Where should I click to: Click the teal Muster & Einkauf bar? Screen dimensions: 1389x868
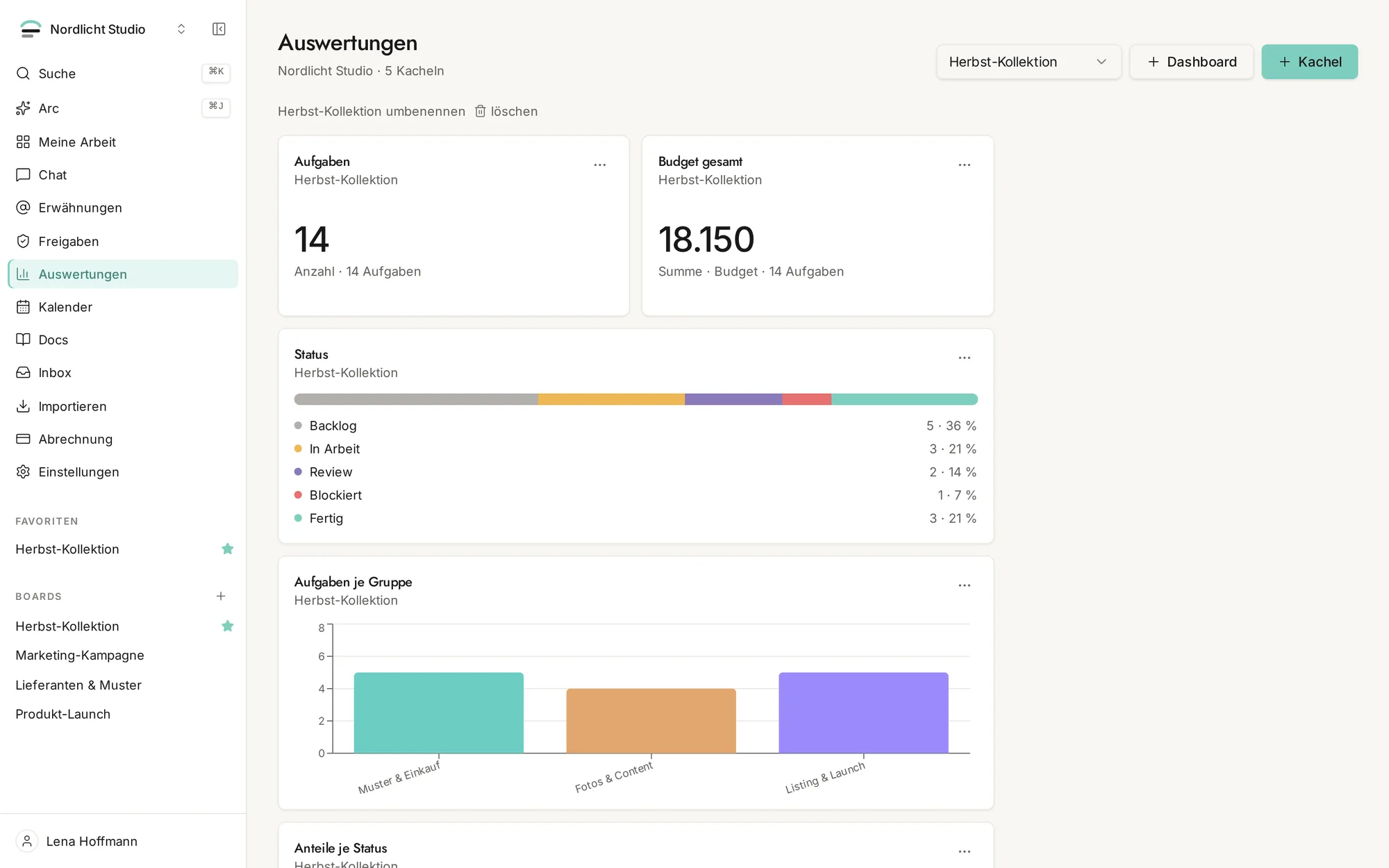point(439,713)
